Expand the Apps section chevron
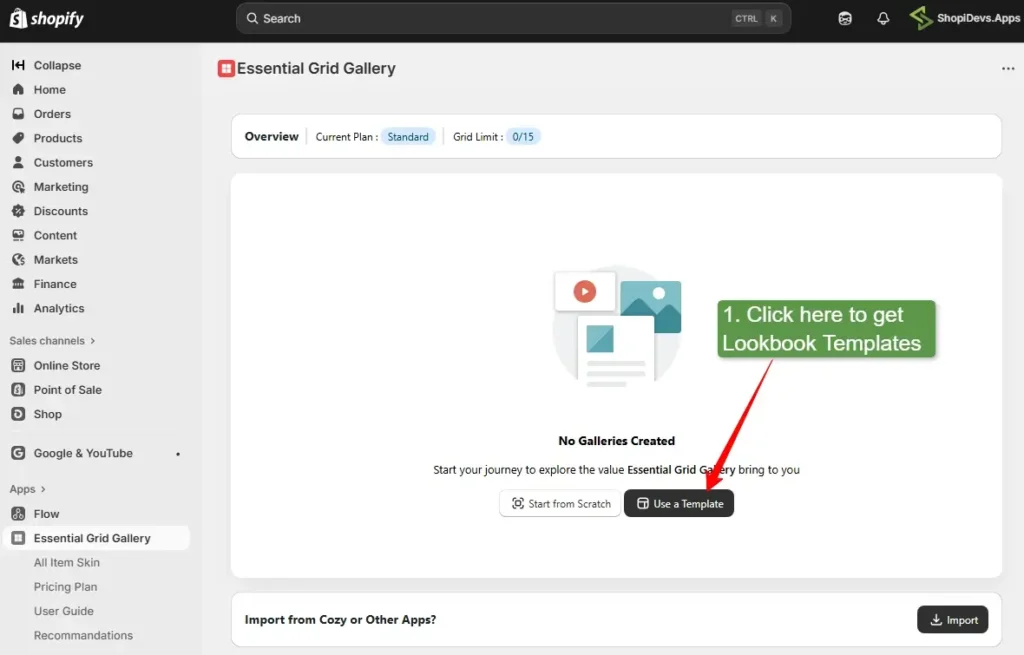The image size is (1024, 655). tap(43, 490)
